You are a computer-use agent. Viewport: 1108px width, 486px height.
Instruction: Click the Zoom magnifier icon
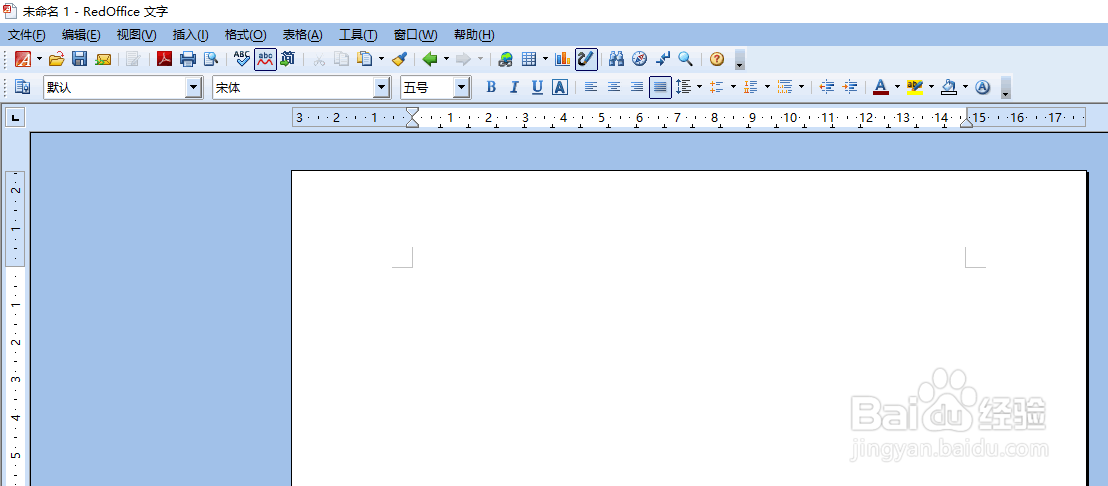[685, 59]
